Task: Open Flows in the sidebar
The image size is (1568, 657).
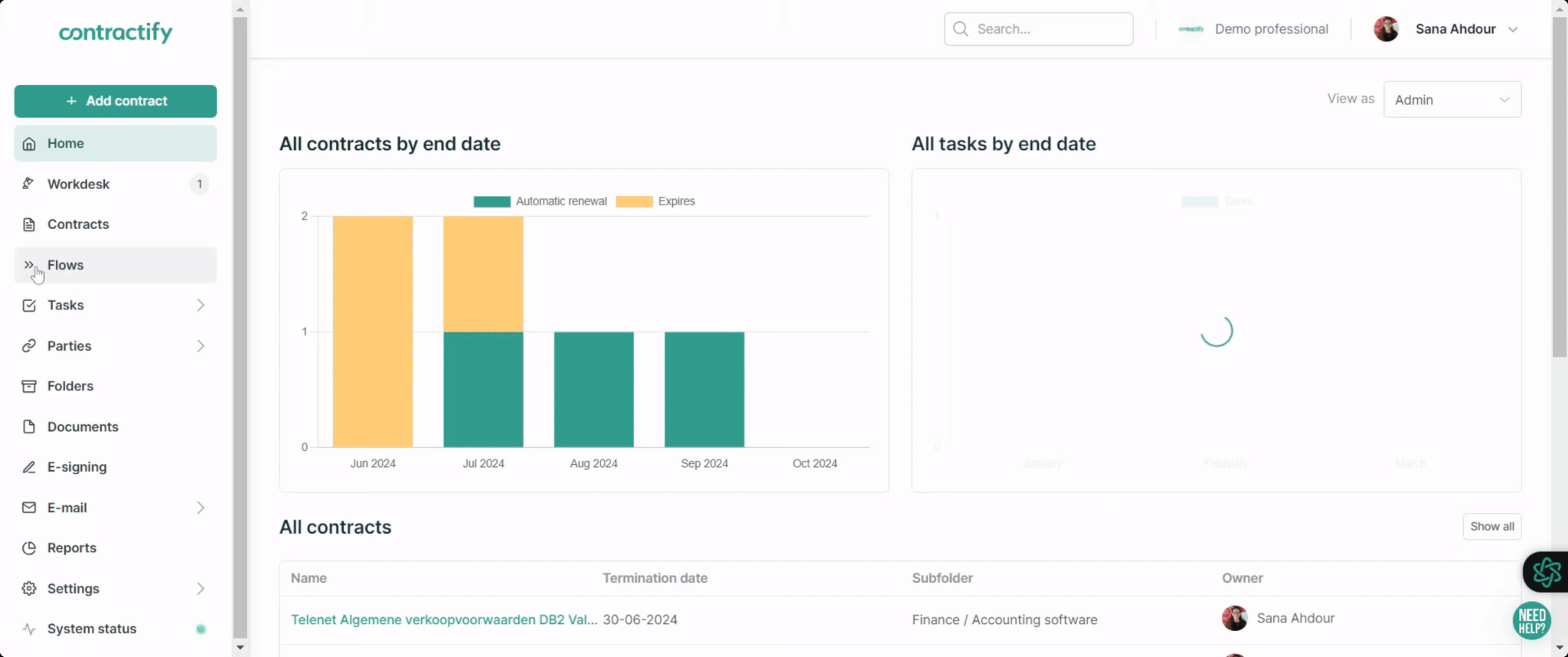Action: (66, 265)
